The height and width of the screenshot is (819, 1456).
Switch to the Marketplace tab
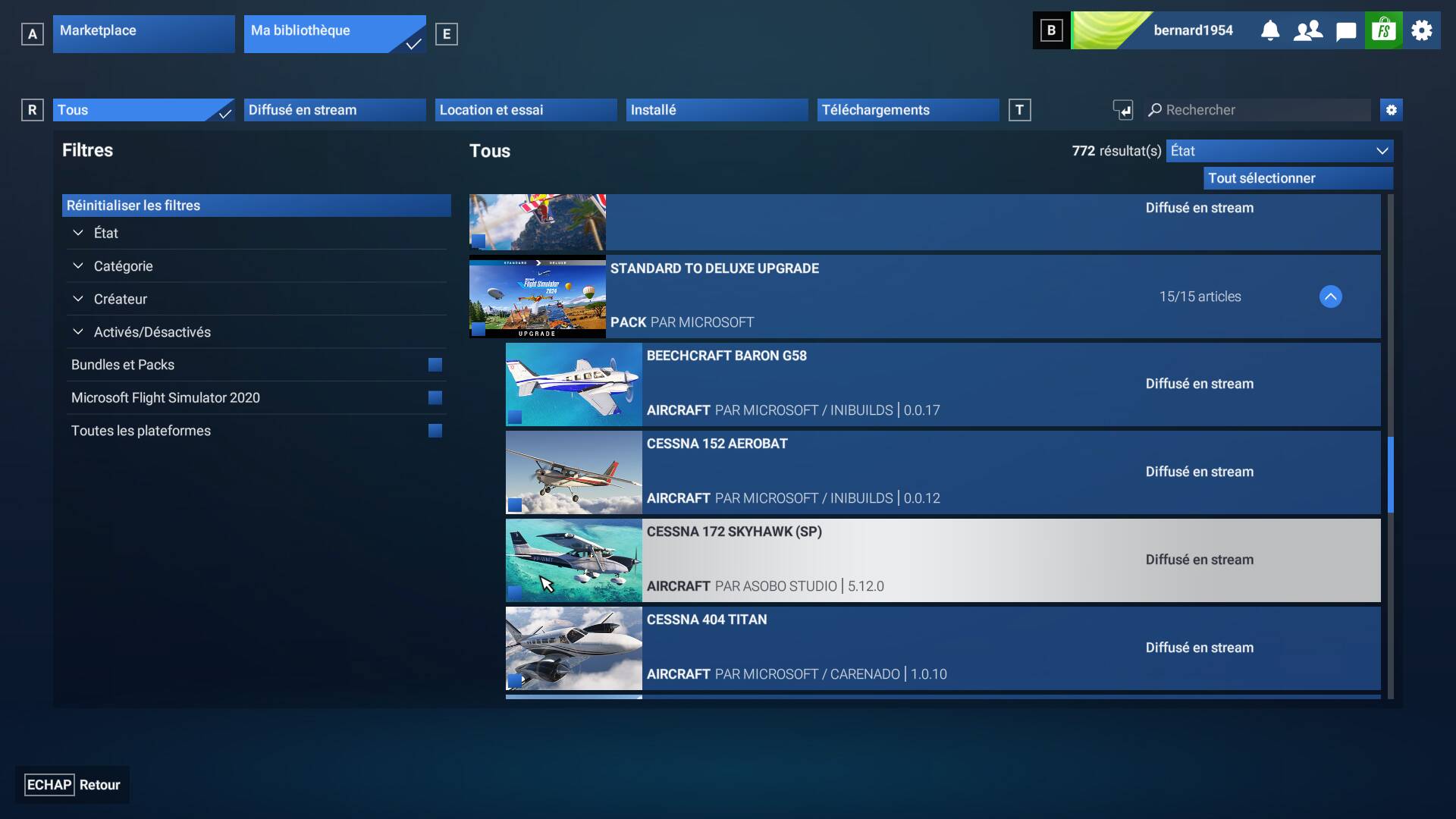click(144, 34)
